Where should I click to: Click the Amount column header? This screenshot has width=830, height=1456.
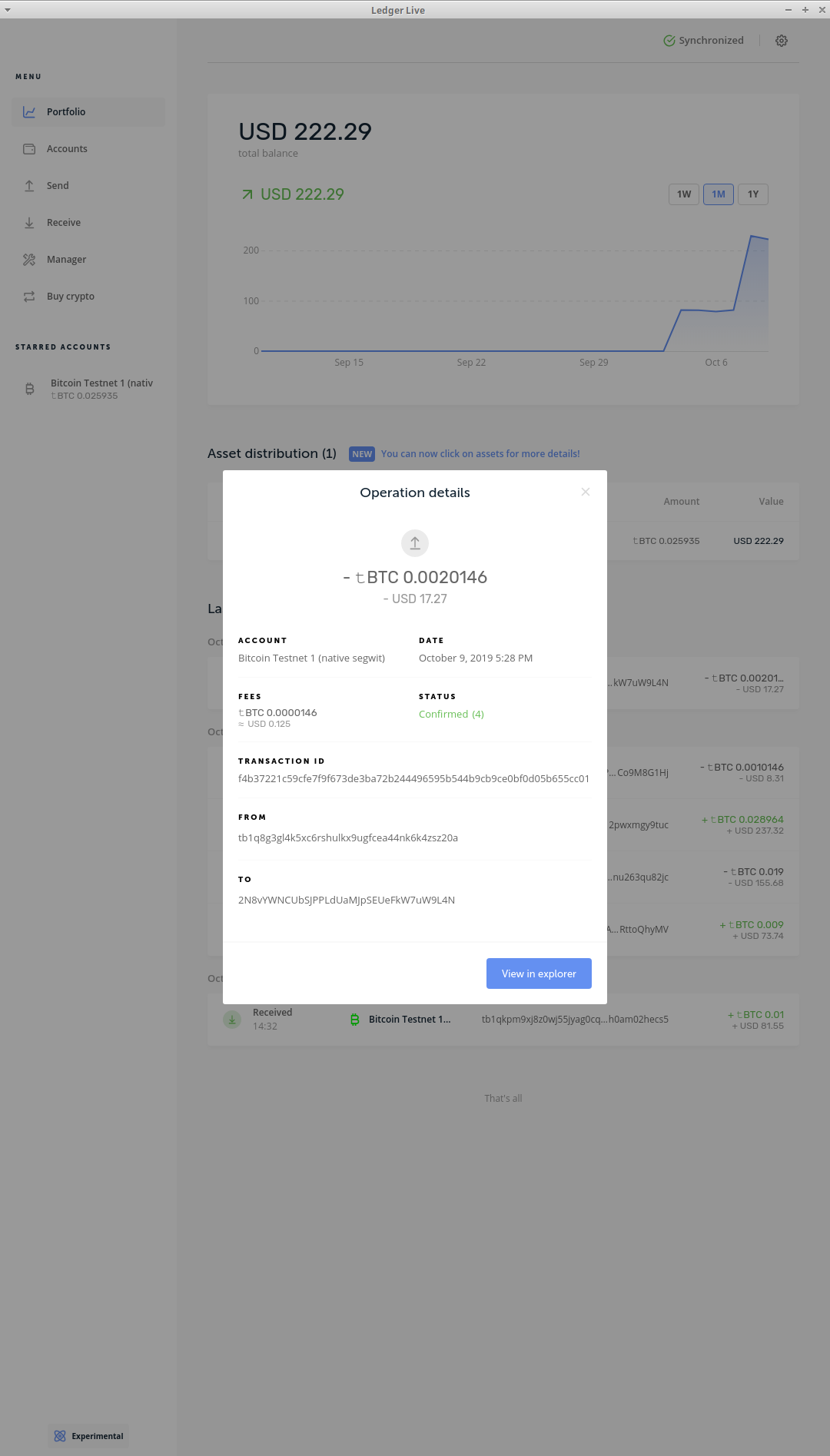coord(682,502)
